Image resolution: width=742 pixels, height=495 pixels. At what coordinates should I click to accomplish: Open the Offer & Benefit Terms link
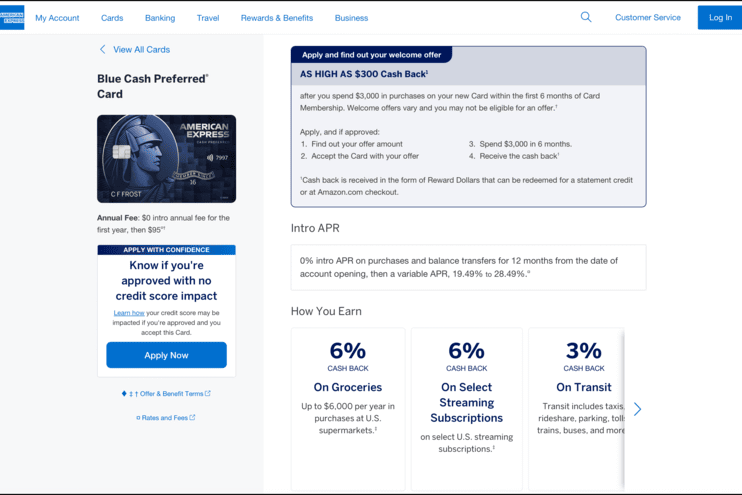tap(166, 394)
